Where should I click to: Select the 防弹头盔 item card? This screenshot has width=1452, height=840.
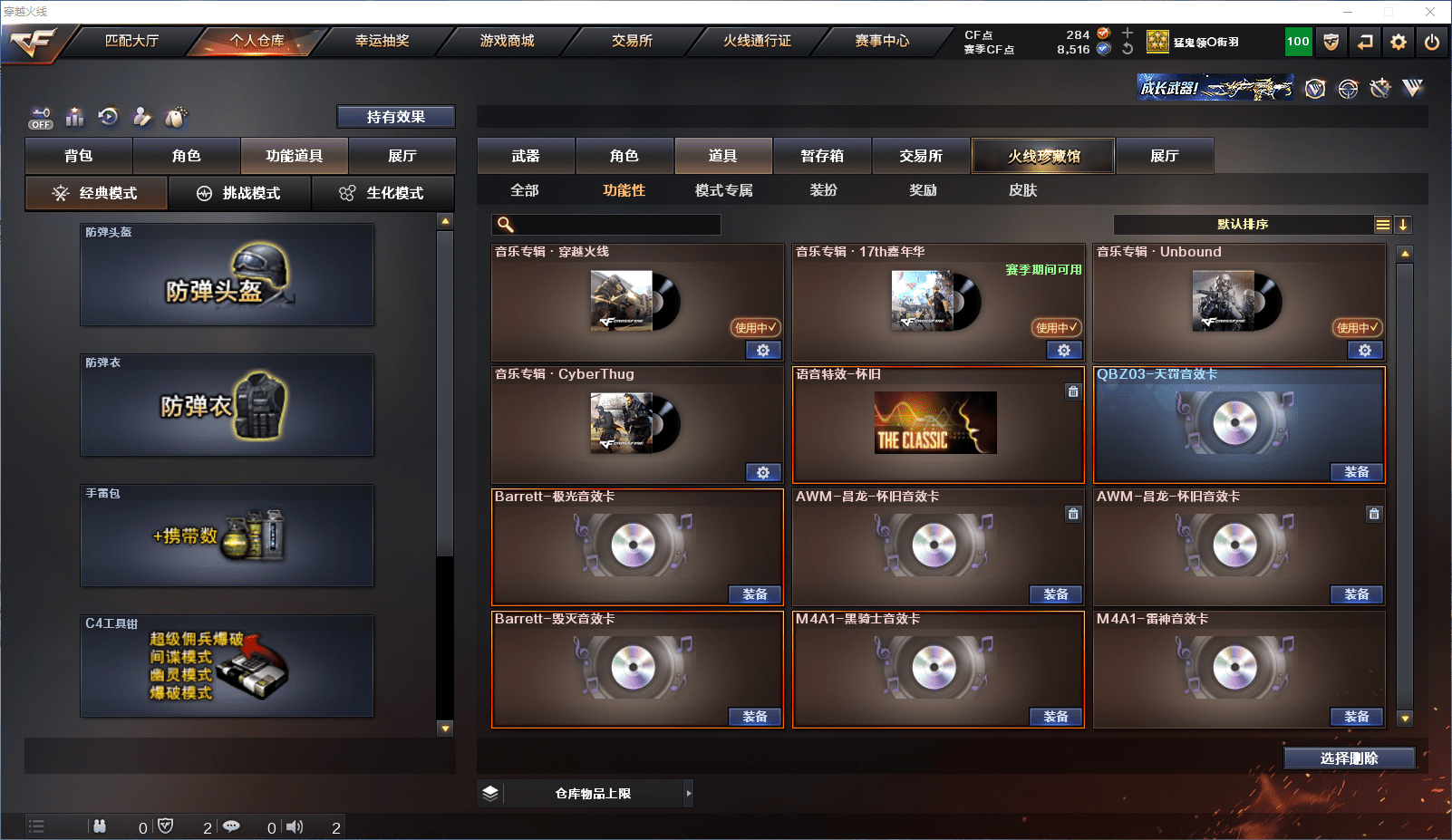coord(227,275)
